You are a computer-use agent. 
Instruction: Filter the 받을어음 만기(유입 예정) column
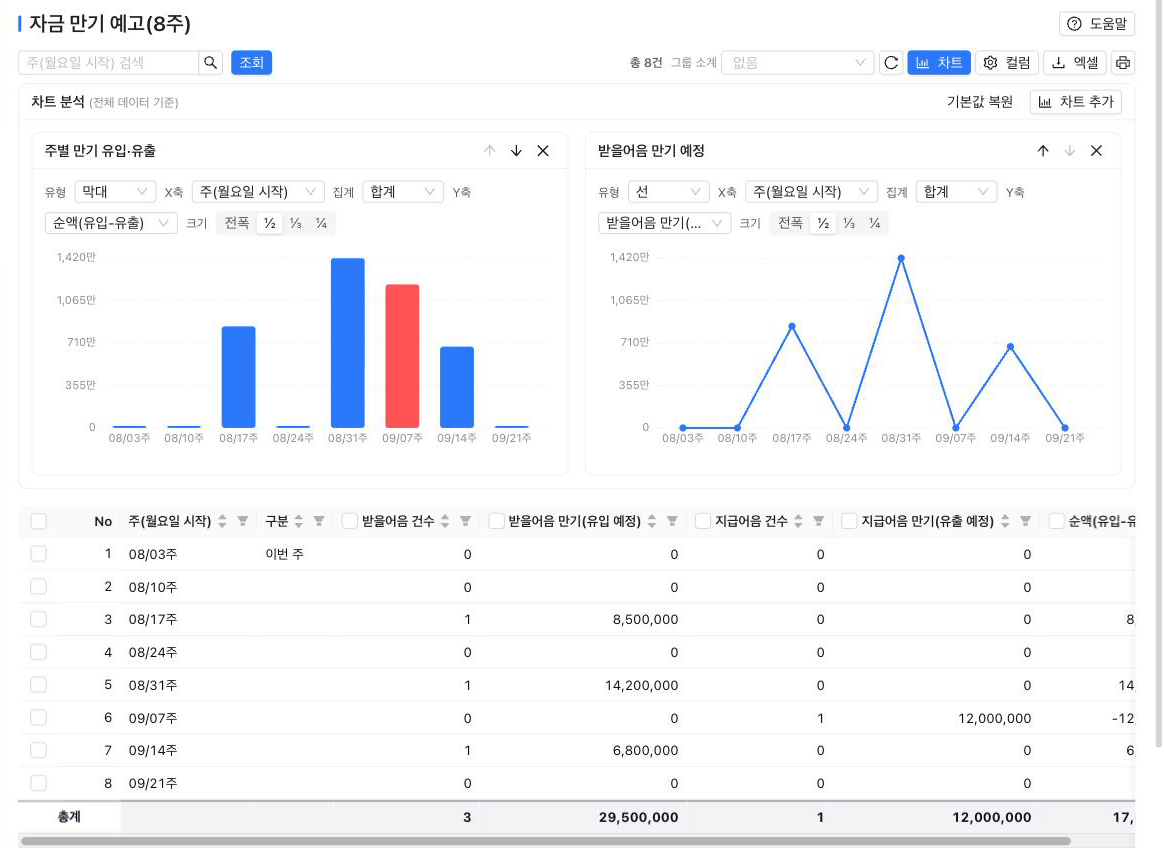coord(672,521)
